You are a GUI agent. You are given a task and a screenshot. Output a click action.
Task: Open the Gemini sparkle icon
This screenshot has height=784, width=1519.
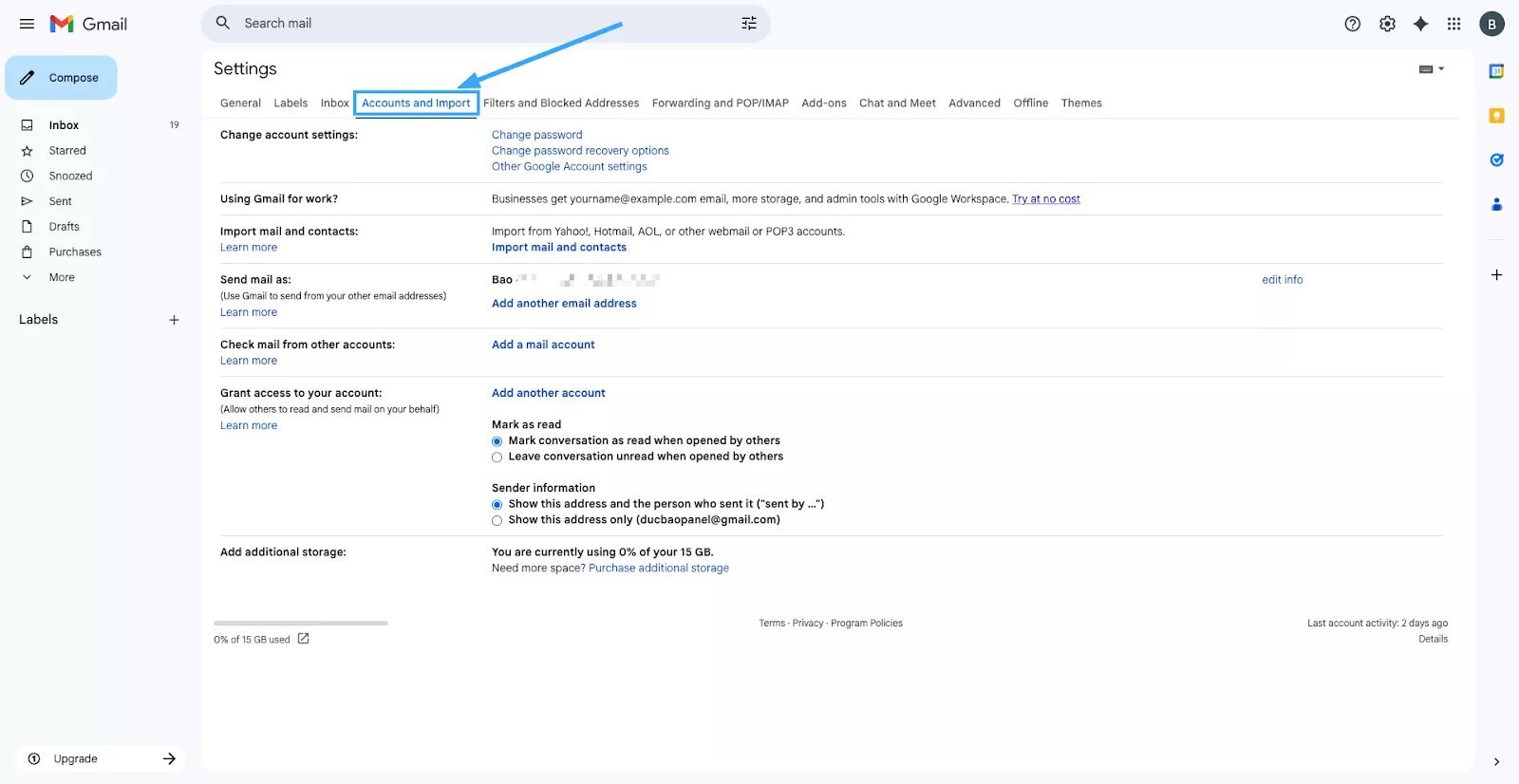pos(1420,24)
